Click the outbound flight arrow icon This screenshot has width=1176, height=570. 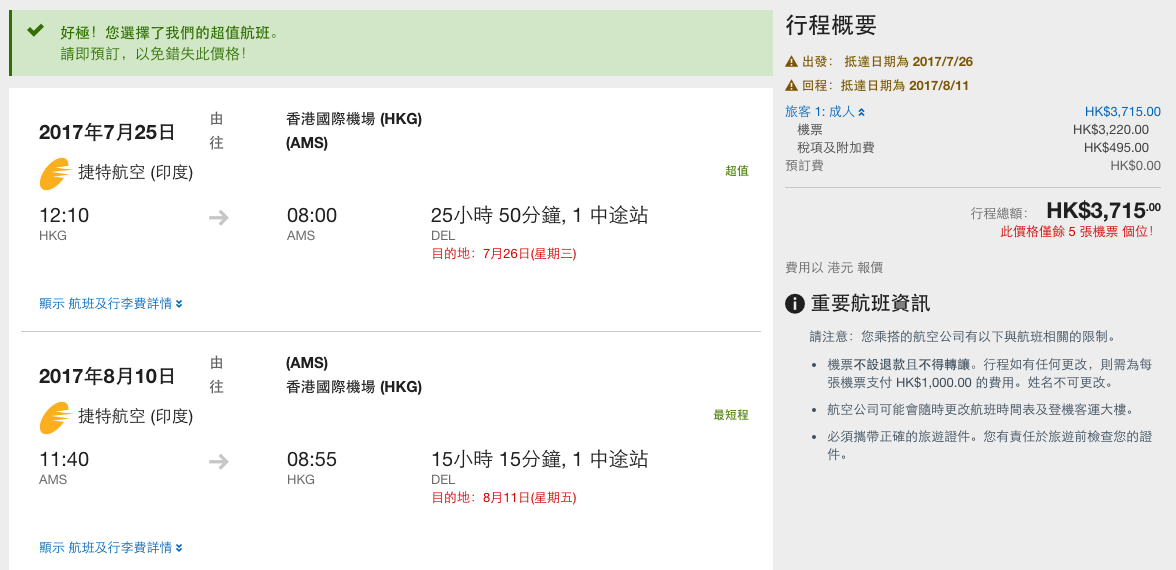click(x=219, y=218)
